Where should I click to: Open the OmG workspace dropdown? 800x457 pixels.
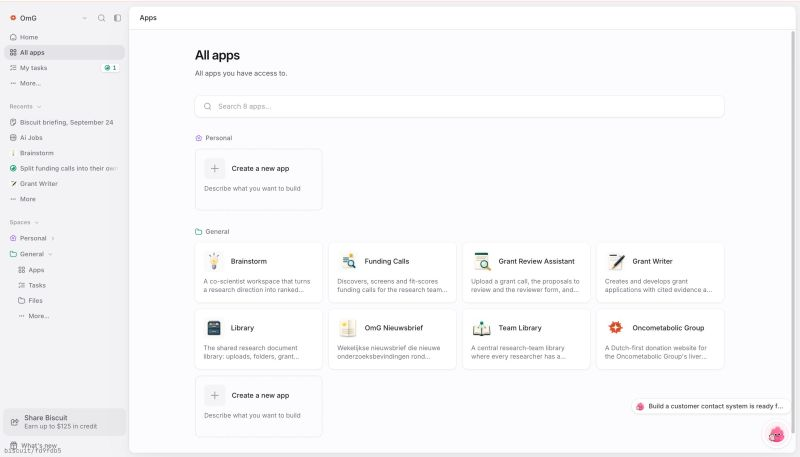(x=84, y=18)
